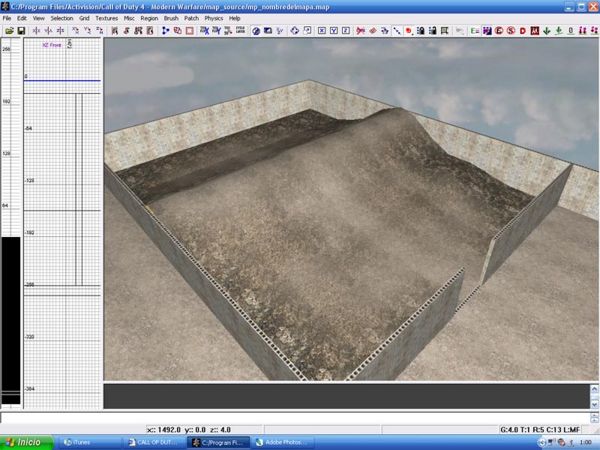Click the red hollow square toolbar icon

click(189, 31)
